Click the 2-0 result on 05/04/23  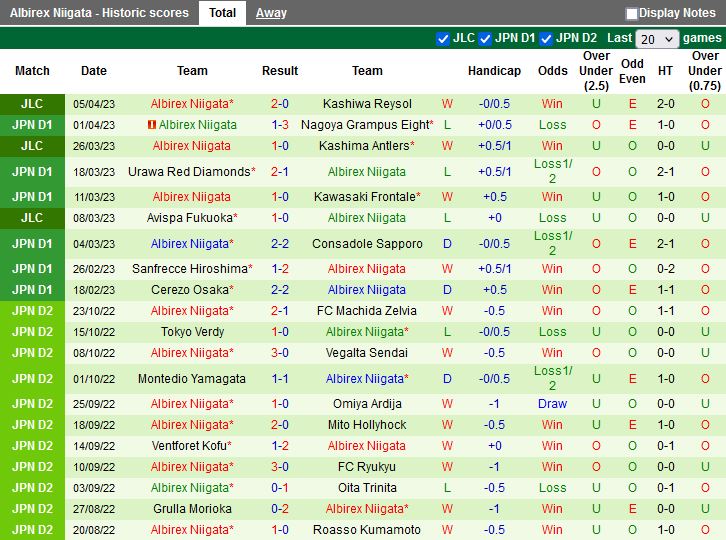coord(280,104)
